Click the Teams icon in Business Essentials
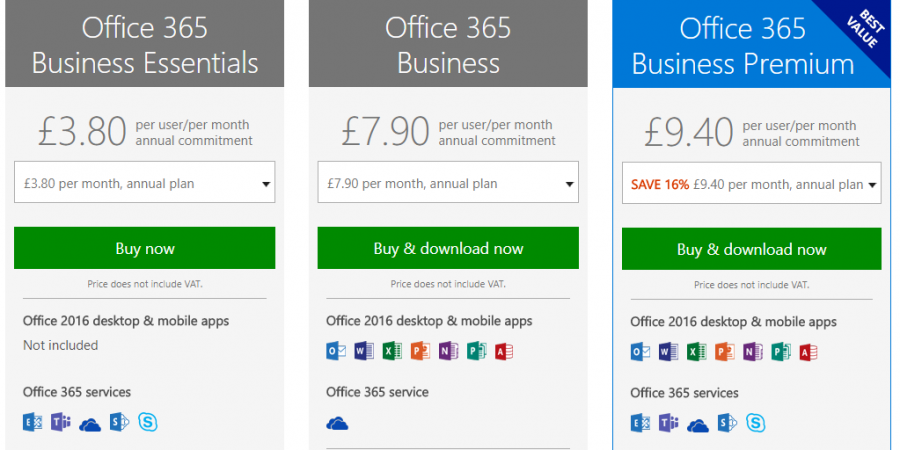This screenshot has width=900, height=450. pyautogui.click(x=61, y=423)
